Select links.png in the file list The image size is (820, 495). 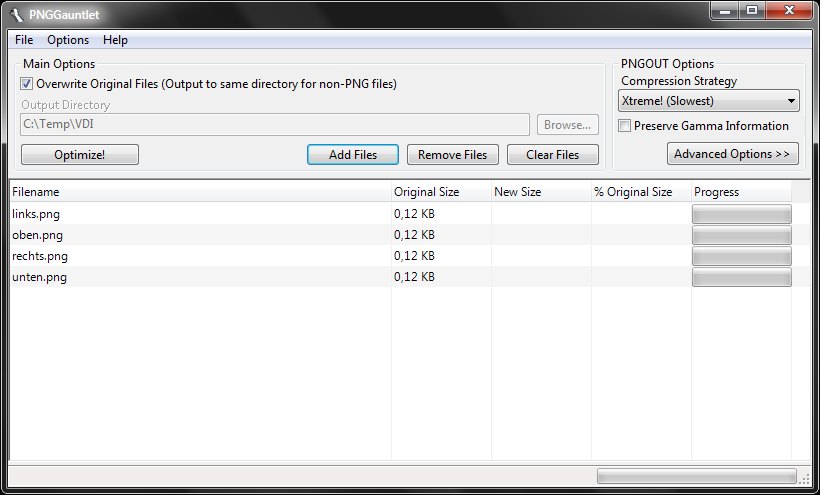click(37, 214)
